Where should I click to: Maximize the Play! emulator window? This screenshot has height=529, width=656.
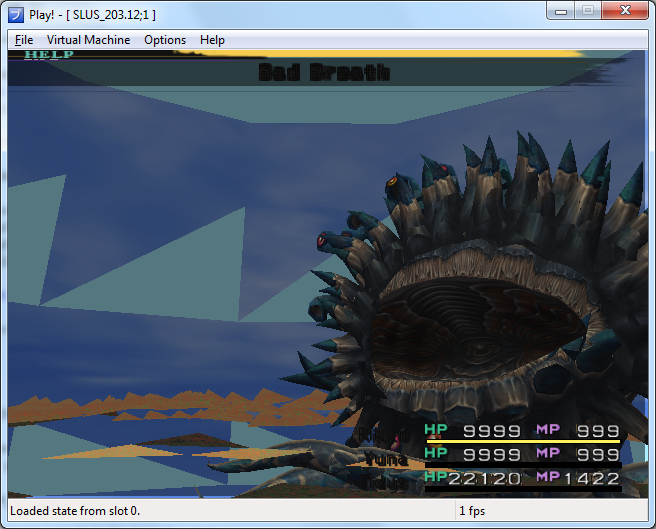588,10
